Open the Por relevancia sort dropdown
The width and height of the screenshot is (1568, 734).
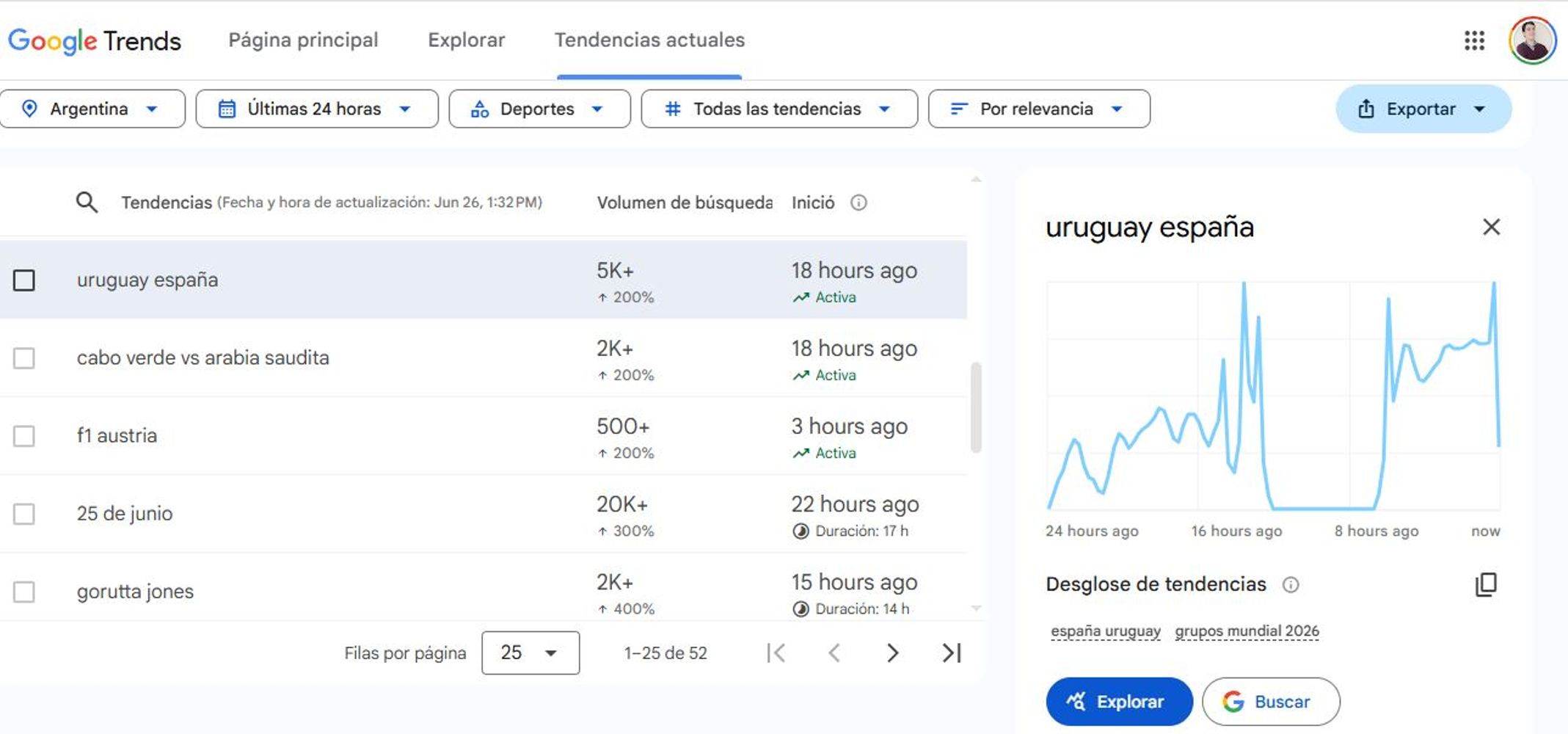click(1039, 109)
